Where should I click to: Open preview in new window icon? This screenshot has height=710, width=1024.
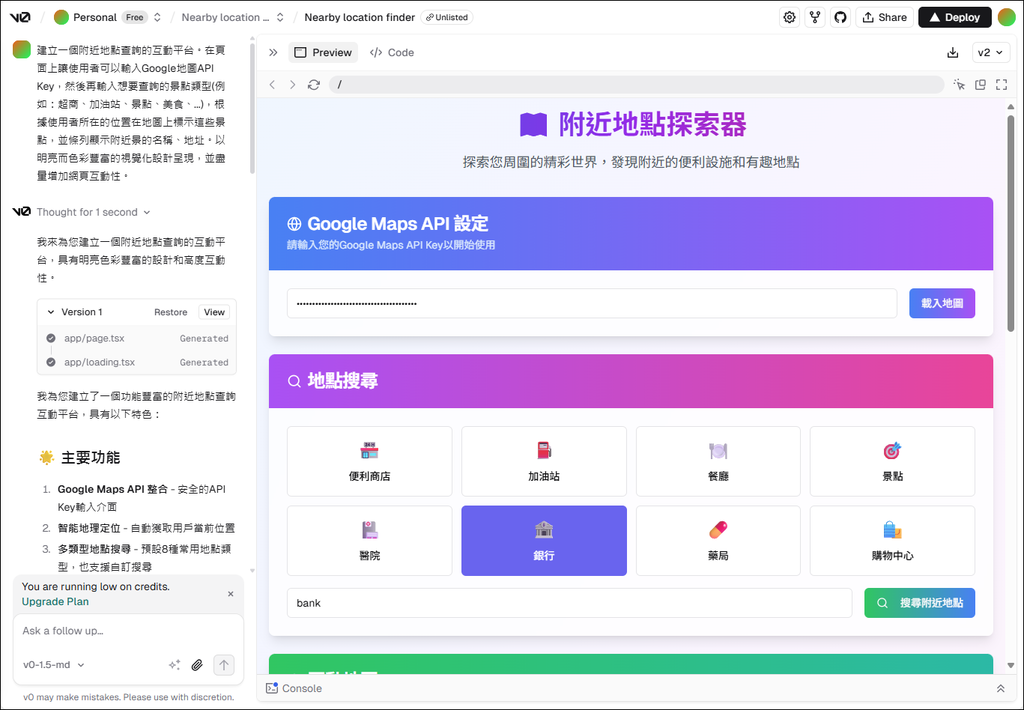pyautogui.click(x=980, y=84)
